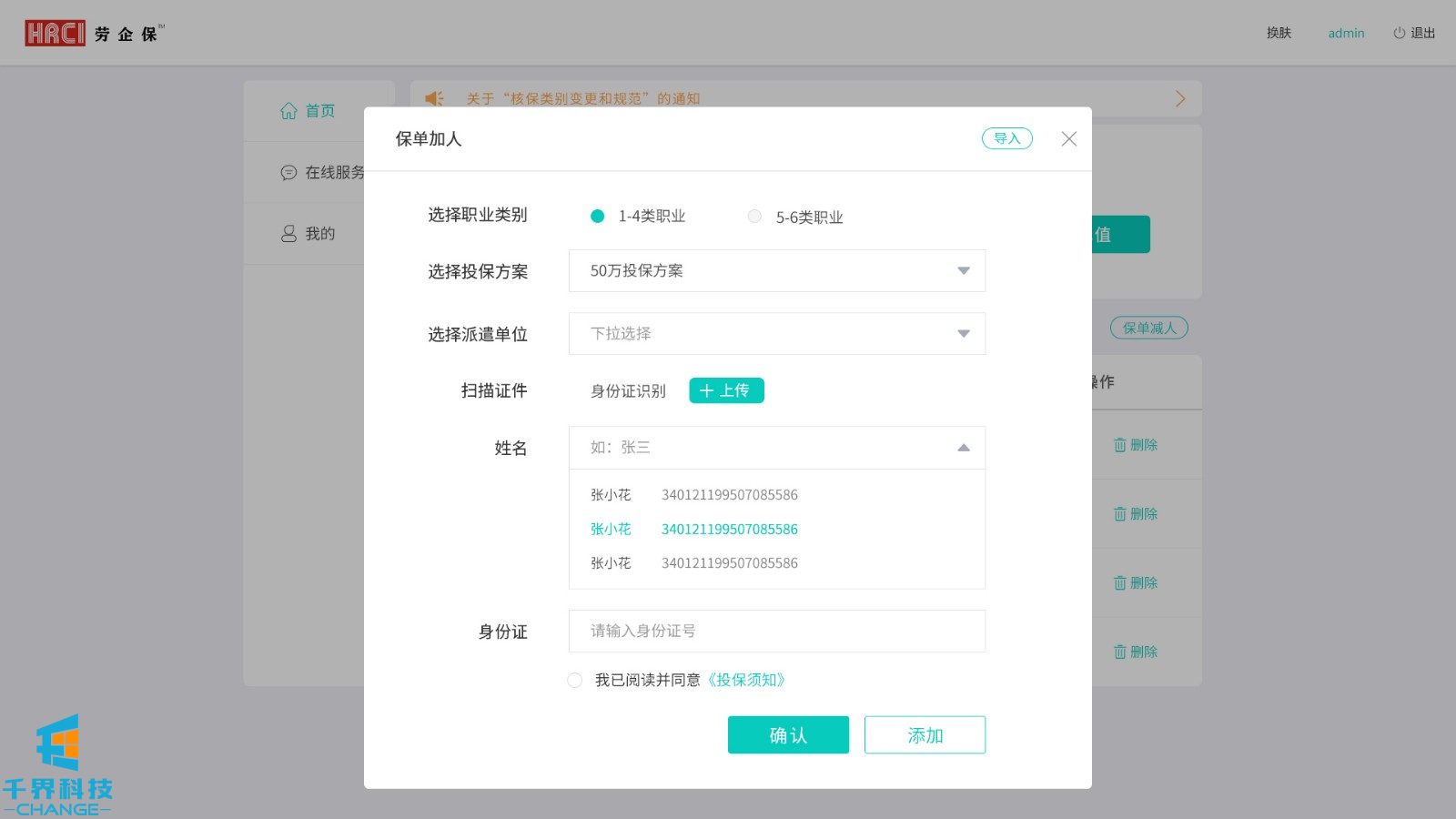Screen dimensions: 1456x819
Task: Collapse the 姓名 dropdown list
Action: coord(963,448)
